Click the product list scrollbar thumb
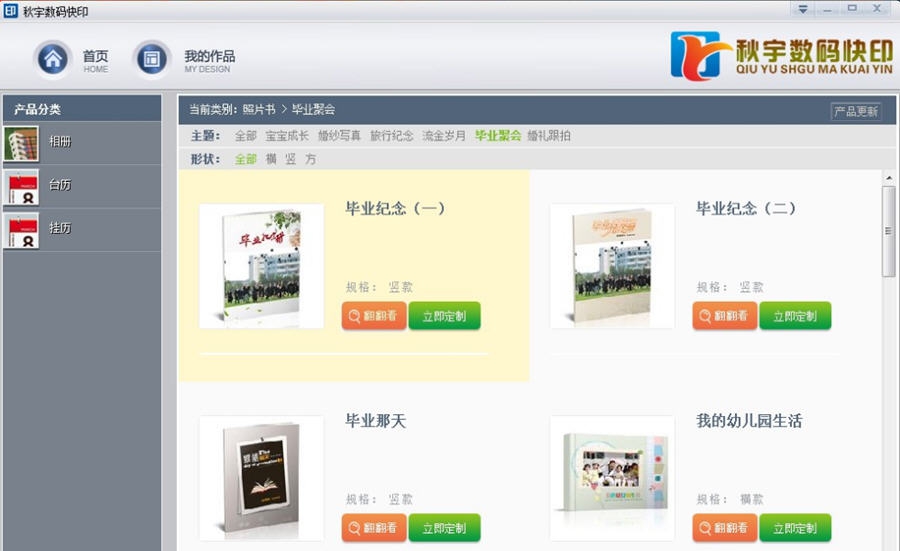Screen dimensions: 900x551 (x=889, y=231)
